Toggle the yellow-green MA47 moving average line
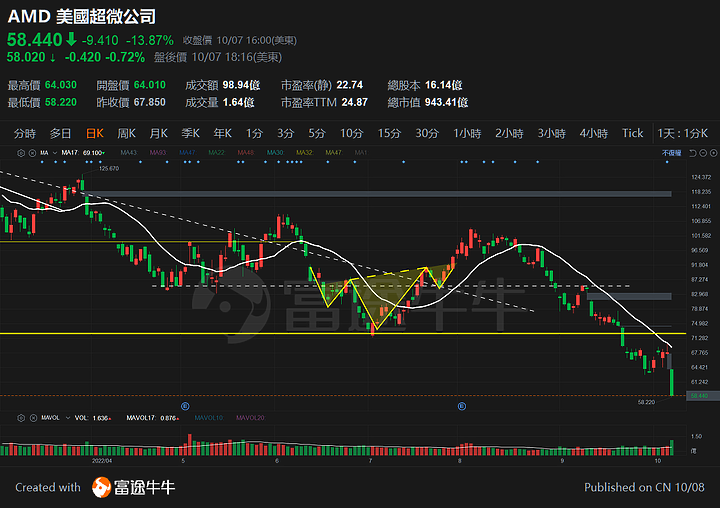720x508 pixels. pos(334,152)
